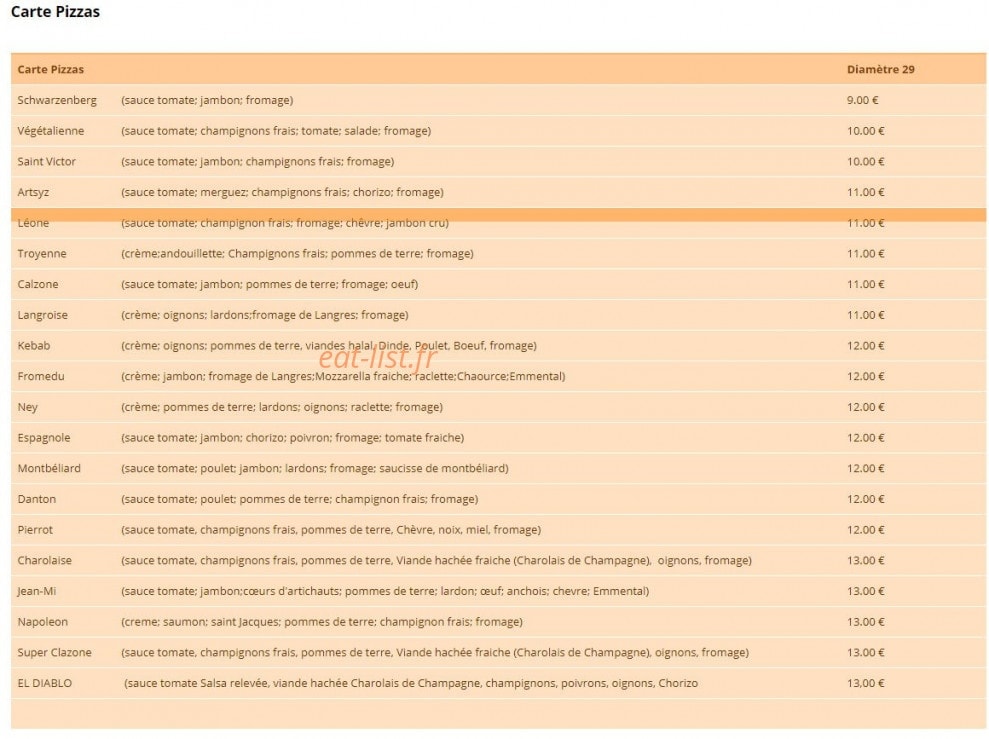Click the EL DIABLO Salsa relevée description

coord(411,683)
